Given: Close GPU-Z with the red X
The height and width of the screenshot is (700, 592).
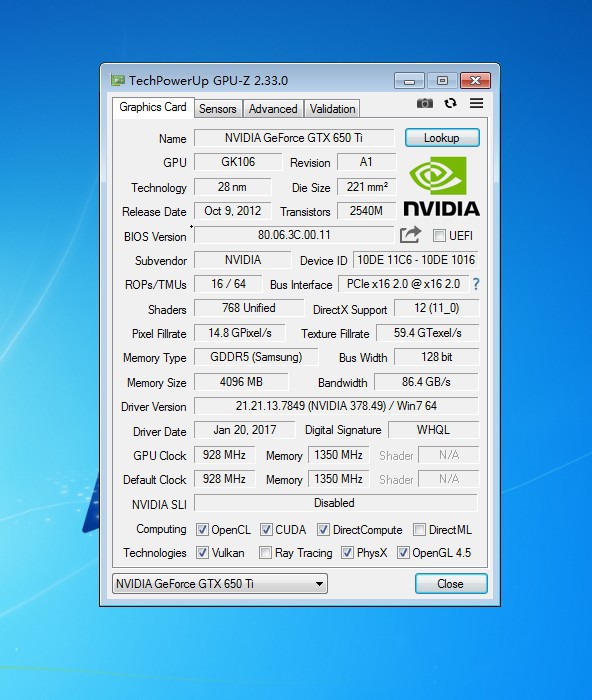Looking at the screenshot, I should pyautogui.click(x=475, y=81).
